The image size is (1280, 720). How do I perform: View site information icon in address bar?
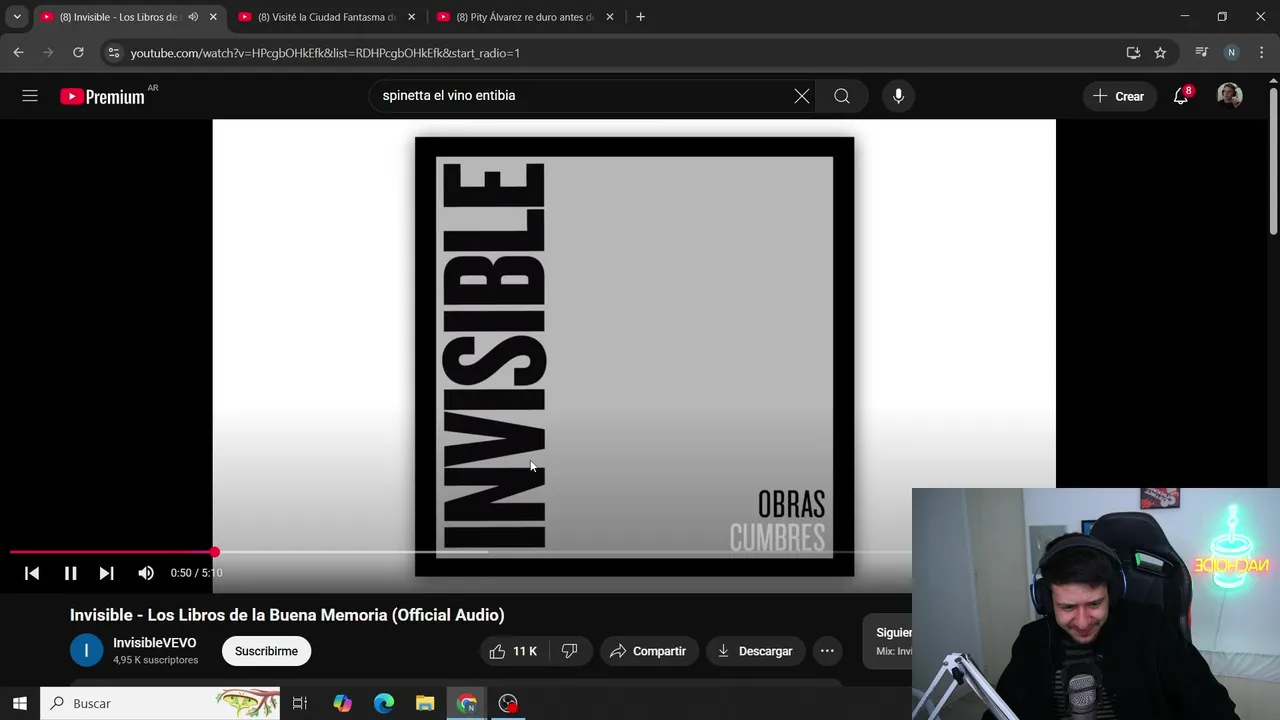click(x=113, y=53)
